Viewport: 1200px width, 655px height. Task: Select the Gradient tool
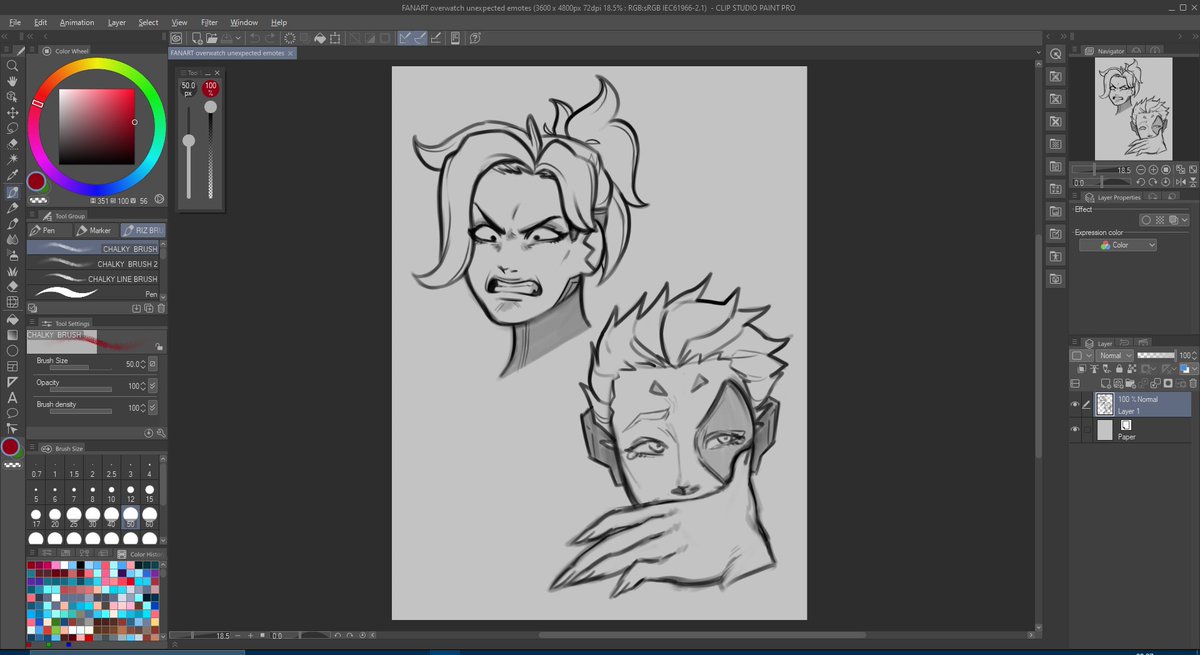point(12,335)
